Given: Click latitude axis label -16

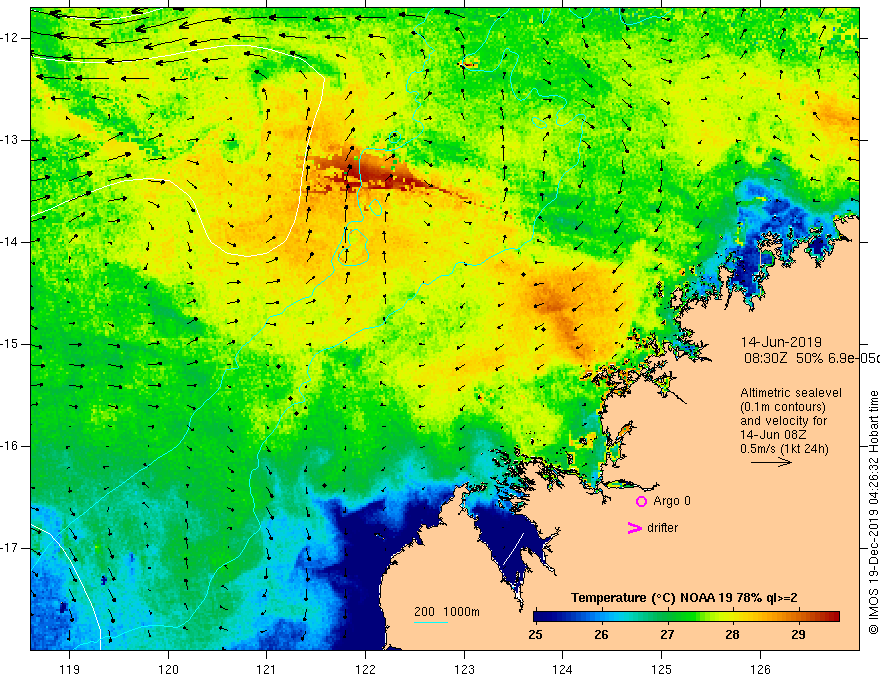Looking at the screenshot, I should tap(11, 446).
